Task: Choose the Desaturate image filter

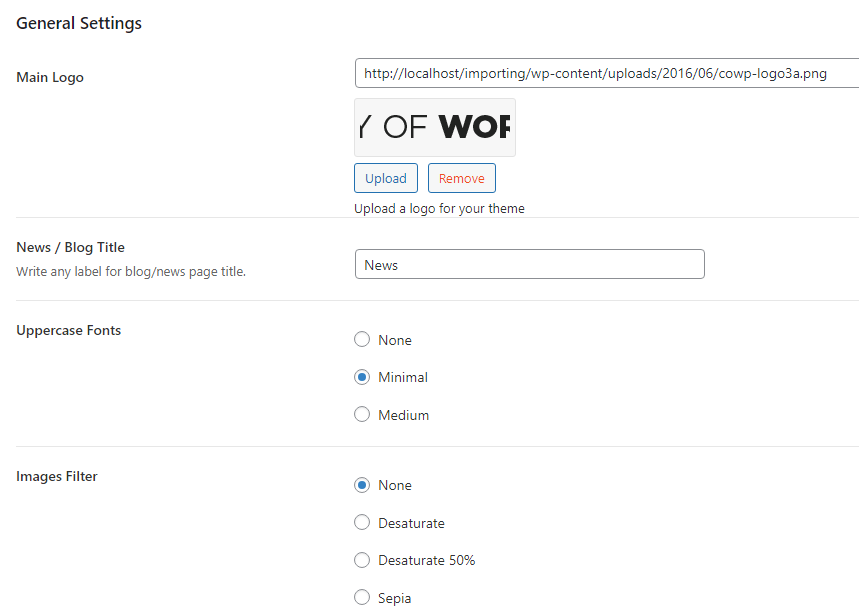Action: (362, 523)
